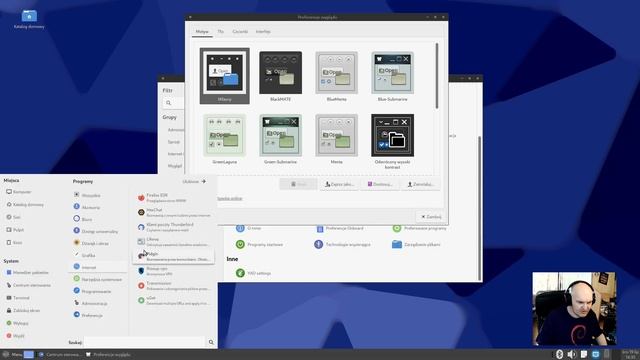640x360 pixels.
Task: Switch to the Czcionki tab
Action: tap(240, 31)
